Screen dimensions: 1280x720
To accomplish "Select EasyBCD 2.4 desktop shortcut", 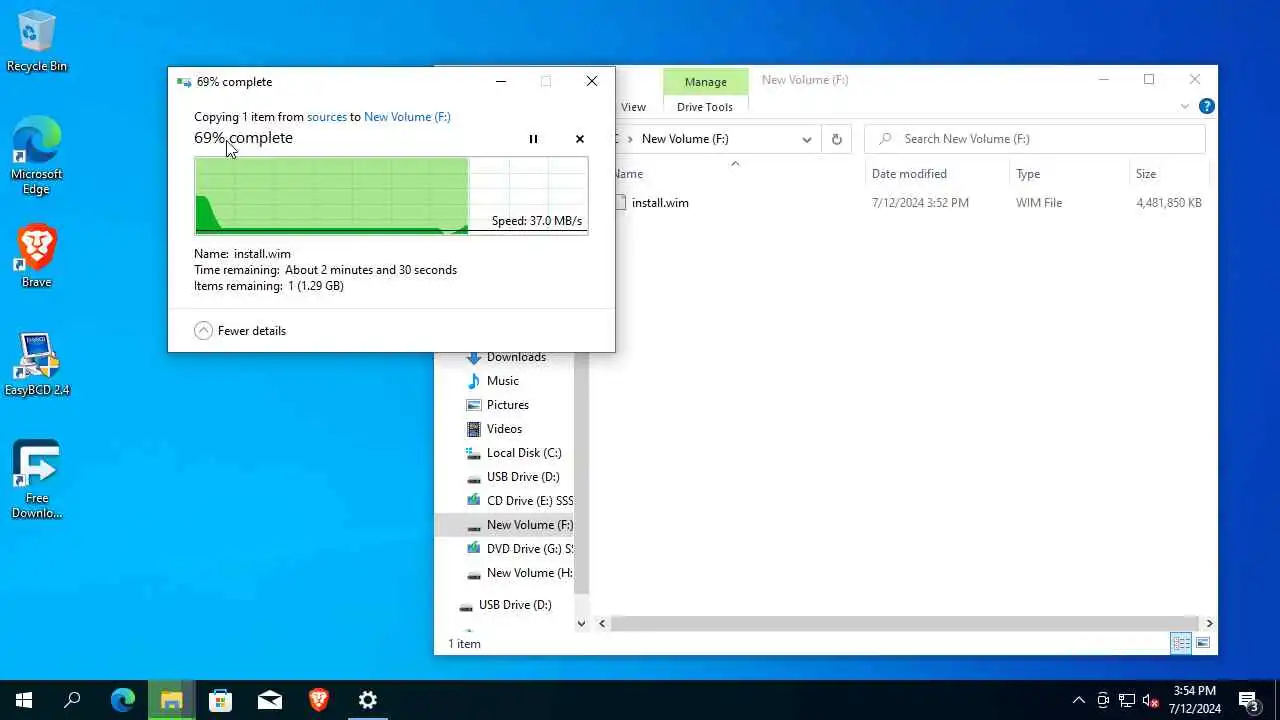I will 37,364.
